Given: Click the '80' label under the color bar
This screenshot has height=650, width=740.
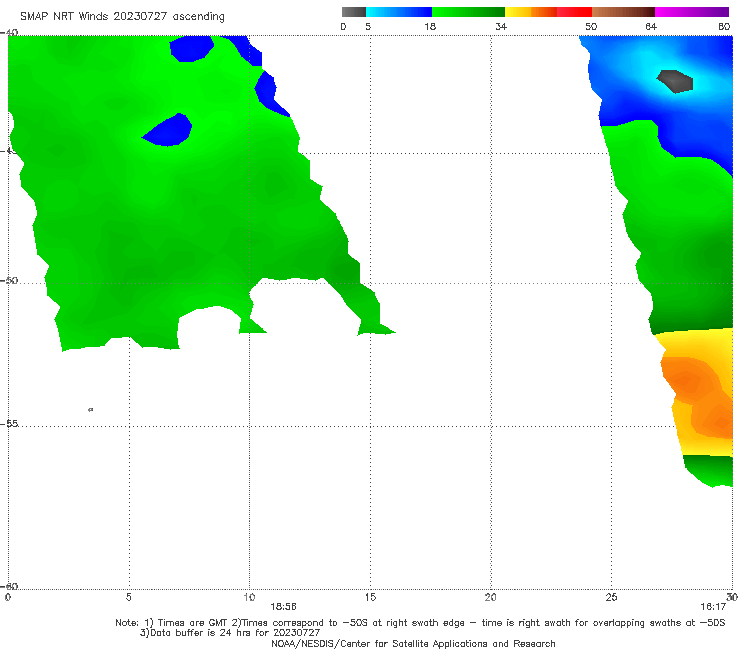Looking at the screenshot, I should pos(724,27).
